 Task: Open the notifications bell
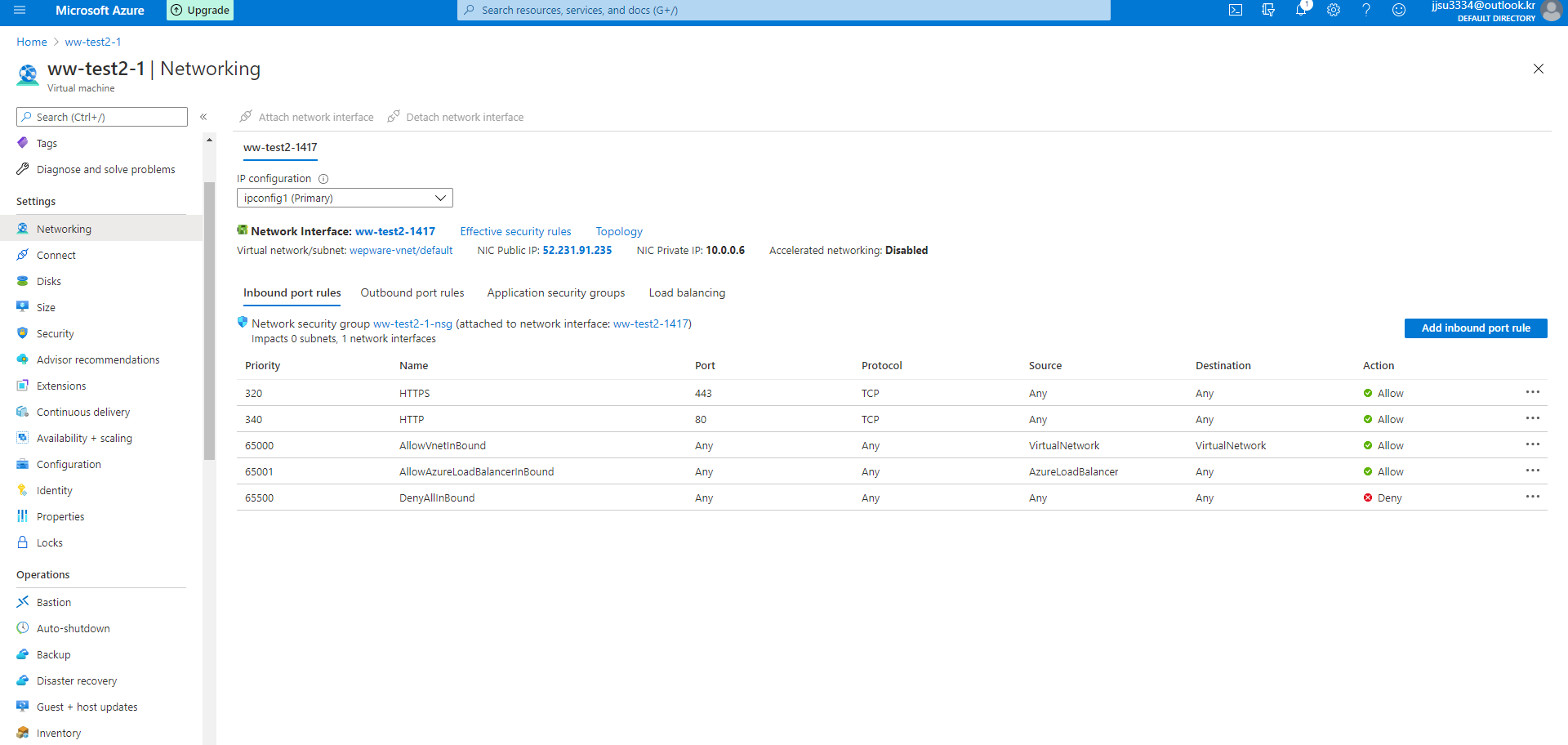tap(1301, 10)
